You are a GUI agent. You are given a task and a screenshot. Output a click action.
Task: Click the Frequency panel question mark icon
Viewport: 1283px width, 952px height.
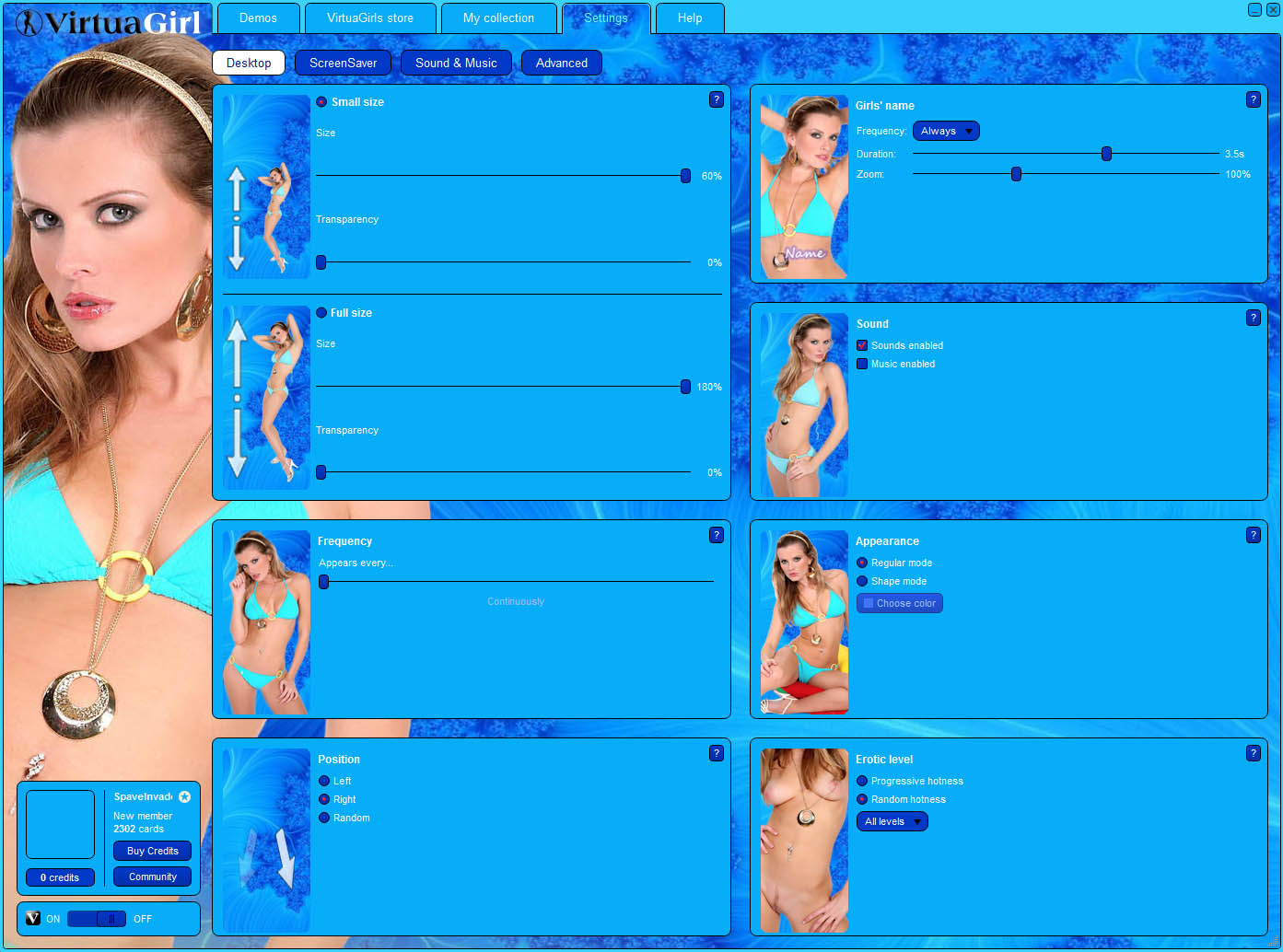coord(716,535)
